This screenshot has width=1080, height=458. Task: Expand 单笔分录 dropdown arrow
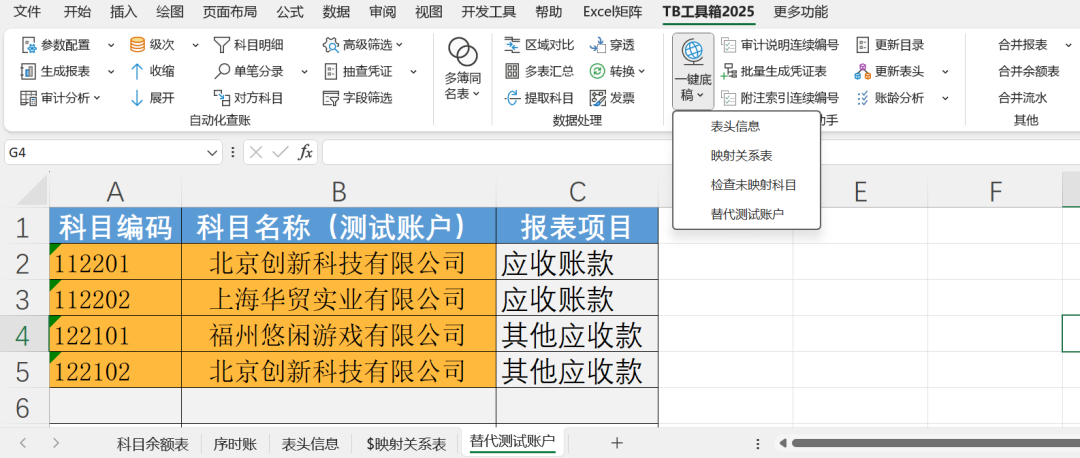click(304, 71)
